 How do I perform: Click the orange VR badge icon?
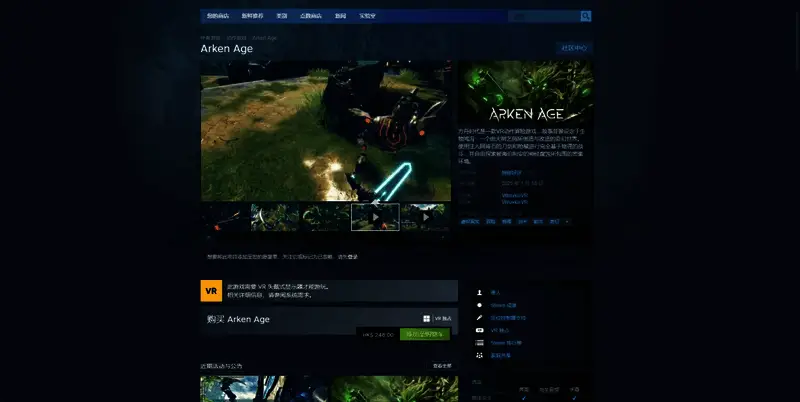211,290
